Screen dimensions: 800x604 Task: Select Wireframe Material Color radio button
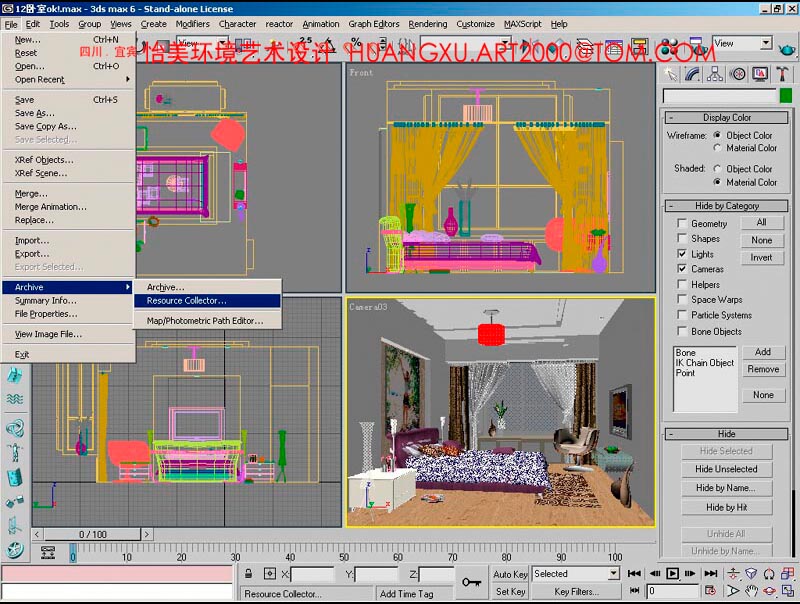pos(717,148)
